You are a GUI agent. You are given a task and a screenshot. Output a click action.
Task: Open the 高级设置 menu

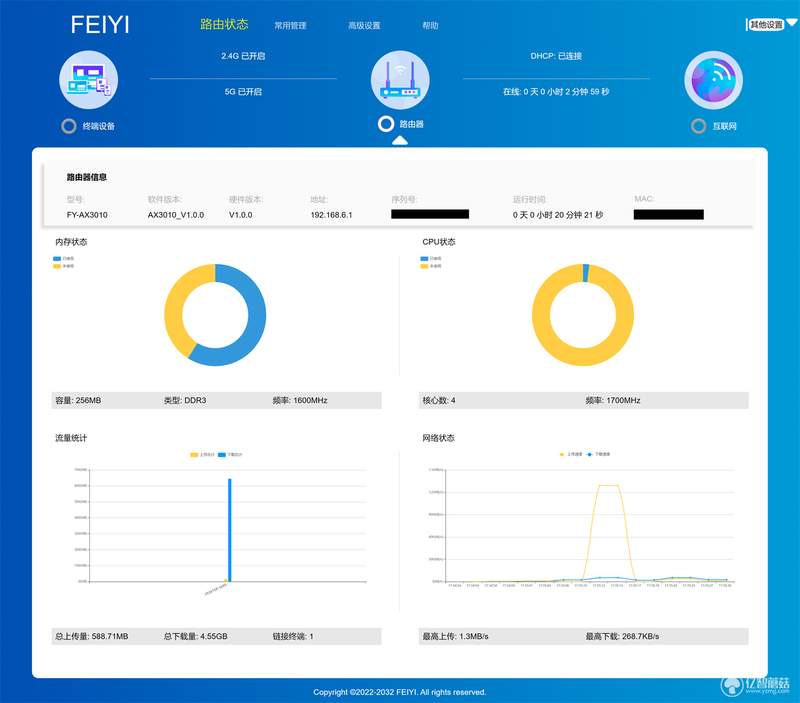click(364, 26)
